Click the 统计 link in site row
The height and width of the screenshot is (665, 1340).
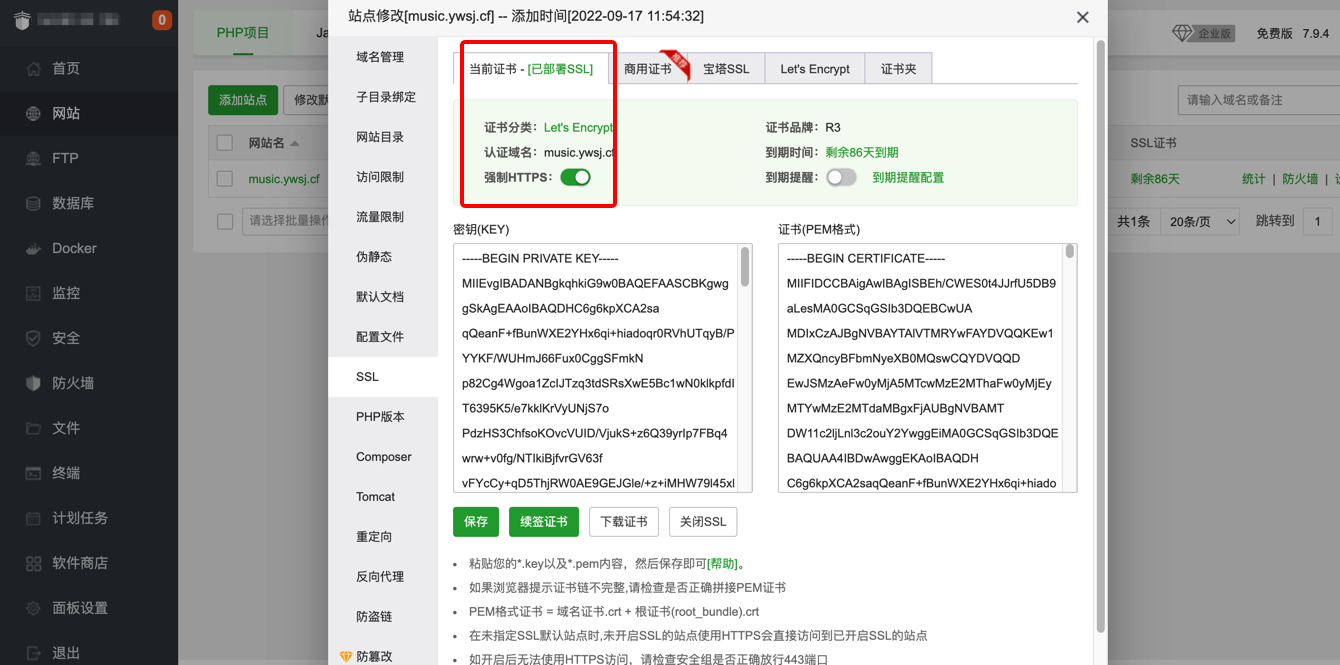[1254, 179]
